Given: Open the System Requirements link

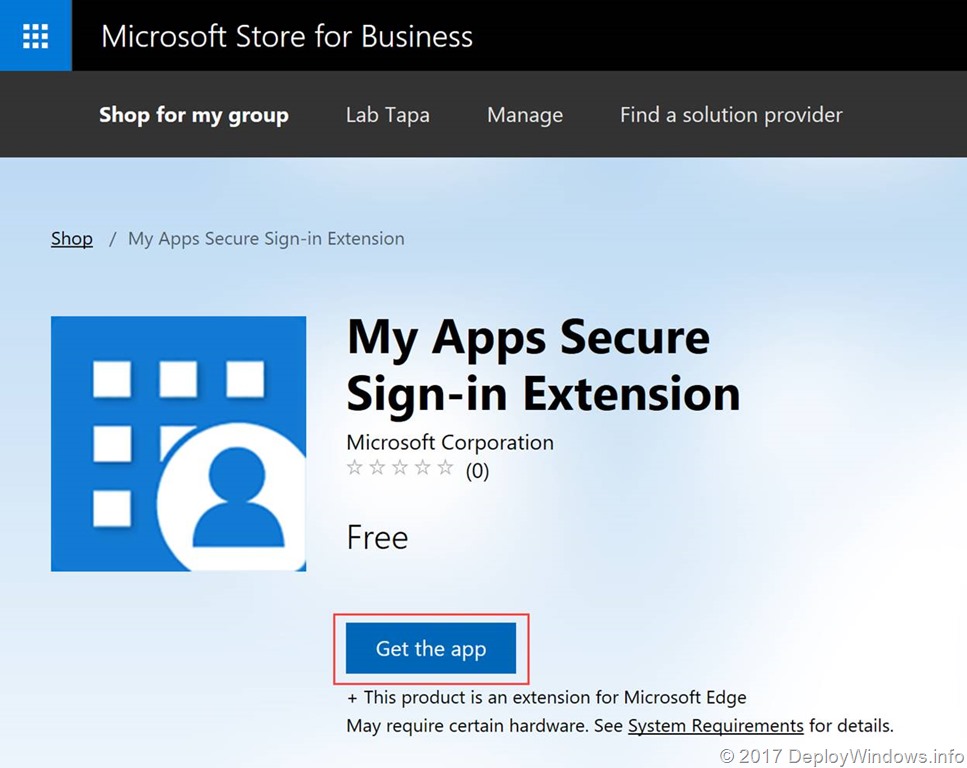Looking at the screenshot, I should pyautogui.click(x=715, y=725).
